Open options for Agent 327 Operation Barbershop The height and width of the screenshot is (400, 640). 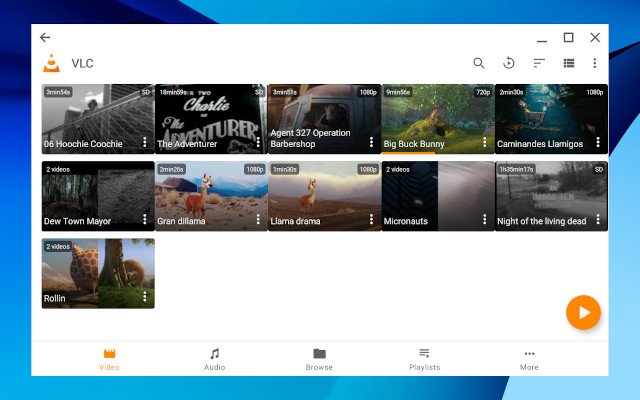click(371, 142)
